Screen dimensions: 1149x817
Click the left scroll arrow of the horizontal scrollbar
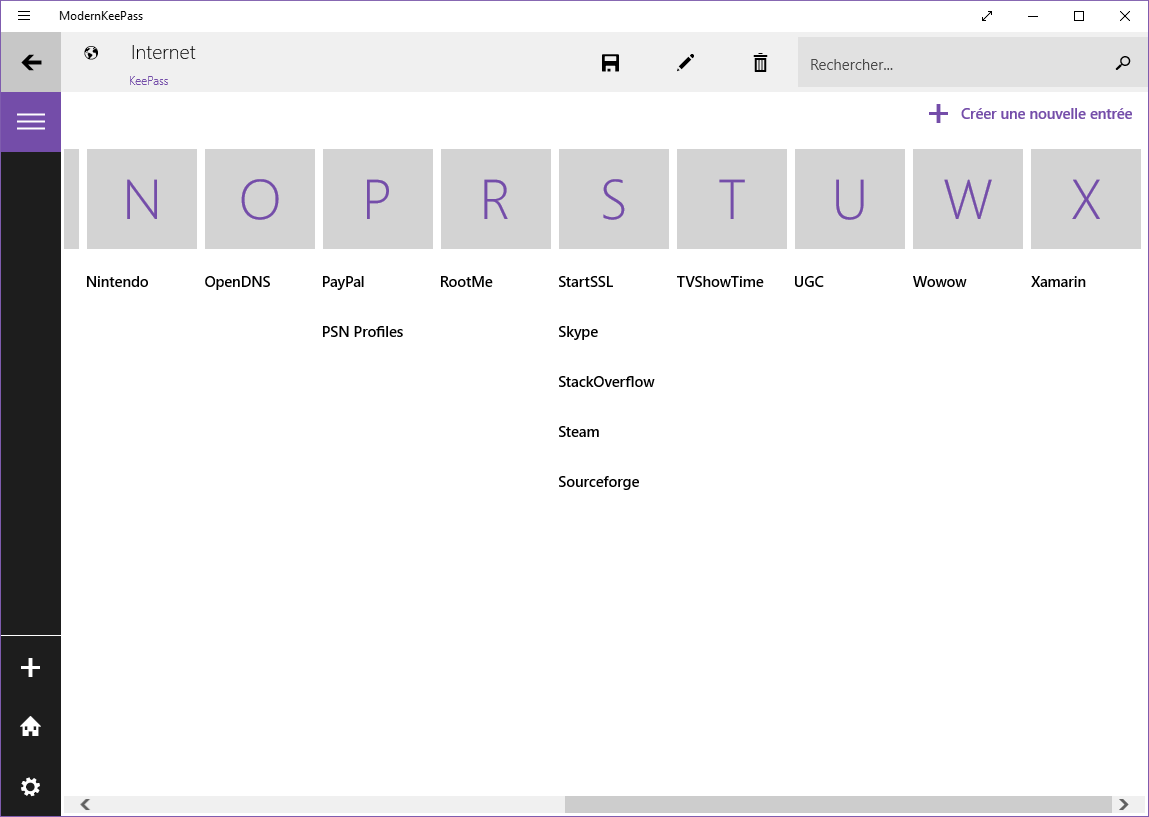[85, 804]
